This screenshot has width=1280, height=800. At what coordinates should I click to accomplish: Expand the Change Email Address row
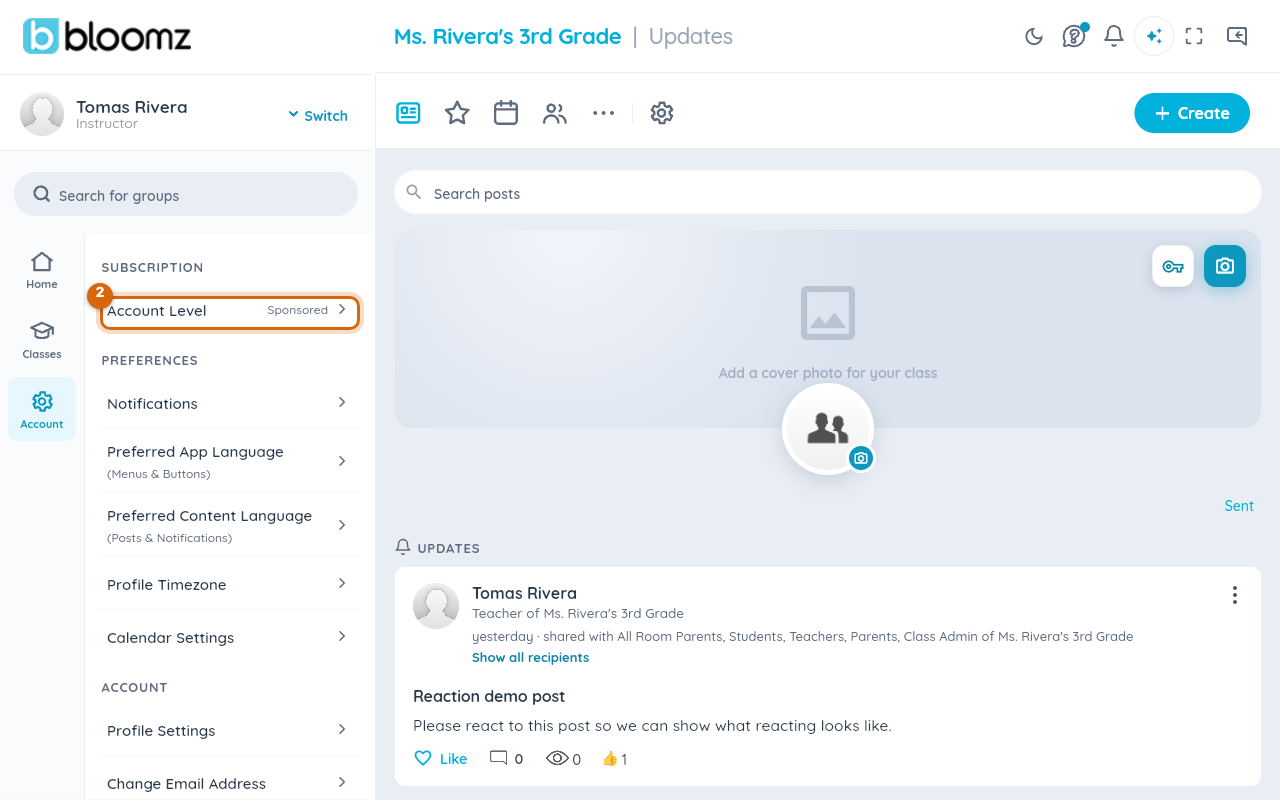pyautogui.click(x=228, y=783)
